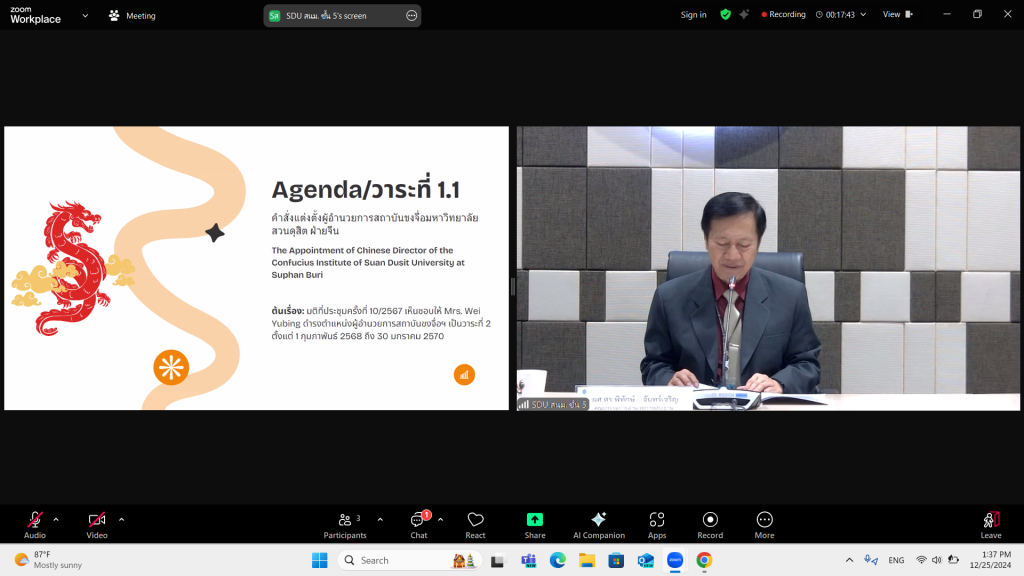Leave the meeting

[990, 524]
